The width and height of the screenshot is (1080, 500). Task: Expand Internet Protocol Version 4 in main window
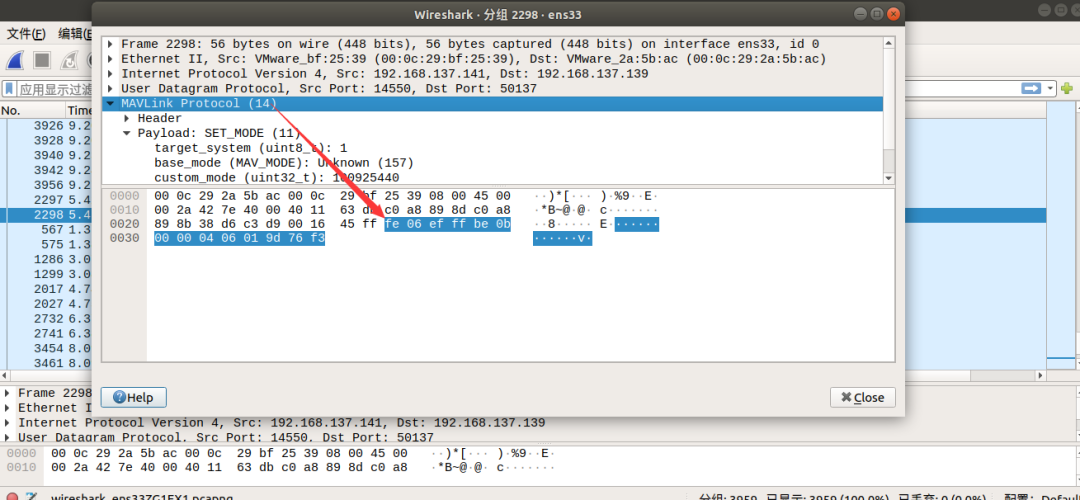(7, 423)
